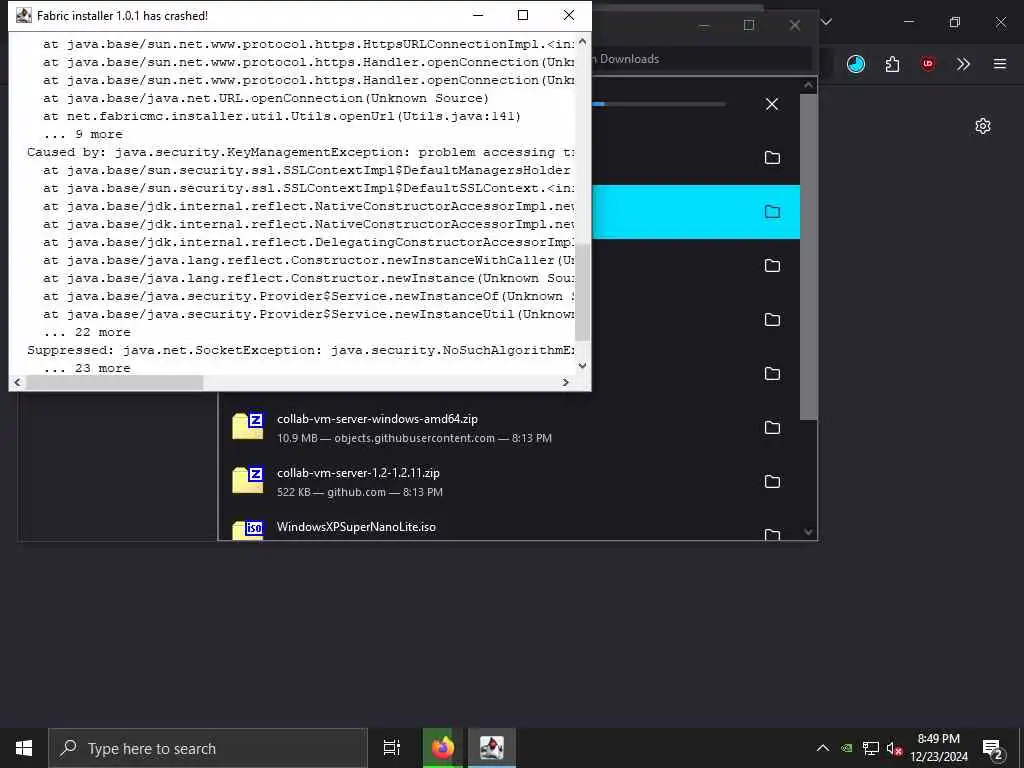
Task: Click downloads list scrollbar up arrow
Action: [x=808, y=86]
